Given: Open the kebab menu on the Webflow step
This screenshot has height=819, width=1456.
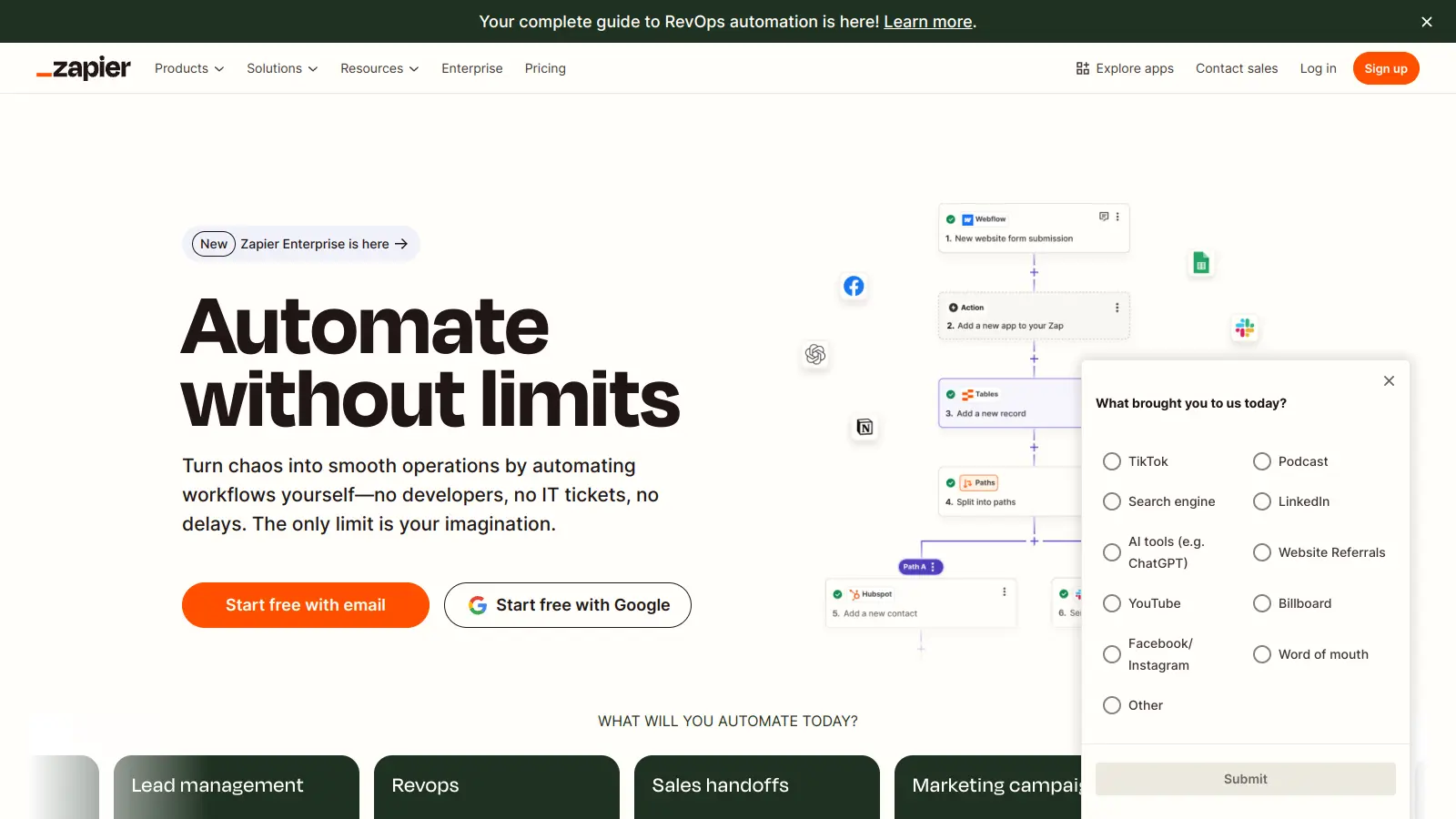Looking at the screenshot, I should click(1117, 218).
